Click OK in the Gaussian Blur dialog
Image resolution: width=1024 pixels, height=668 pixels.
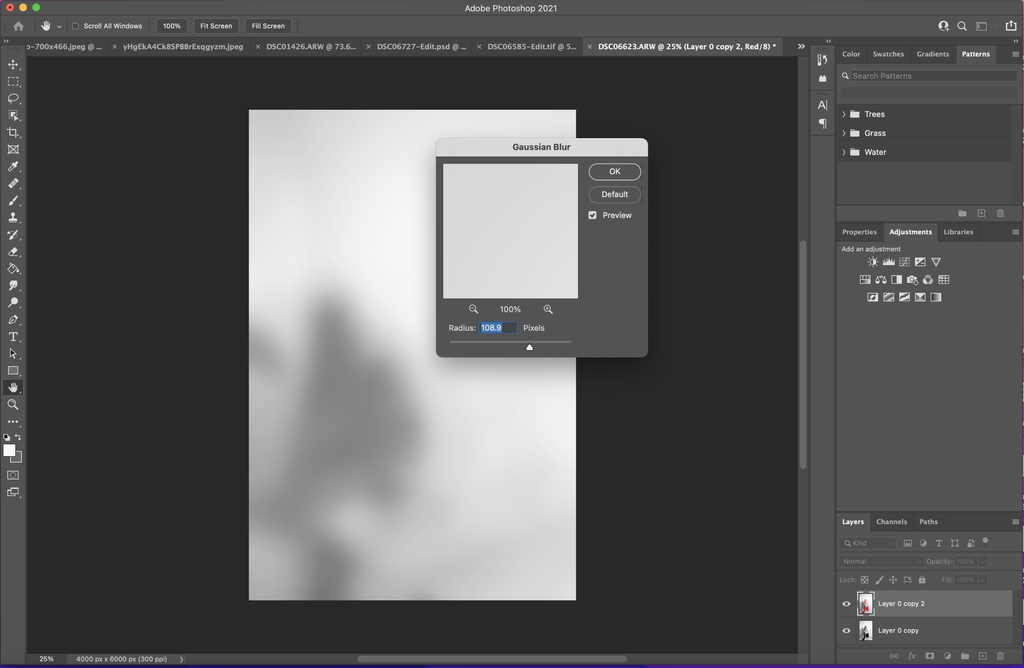pos(614,171)
